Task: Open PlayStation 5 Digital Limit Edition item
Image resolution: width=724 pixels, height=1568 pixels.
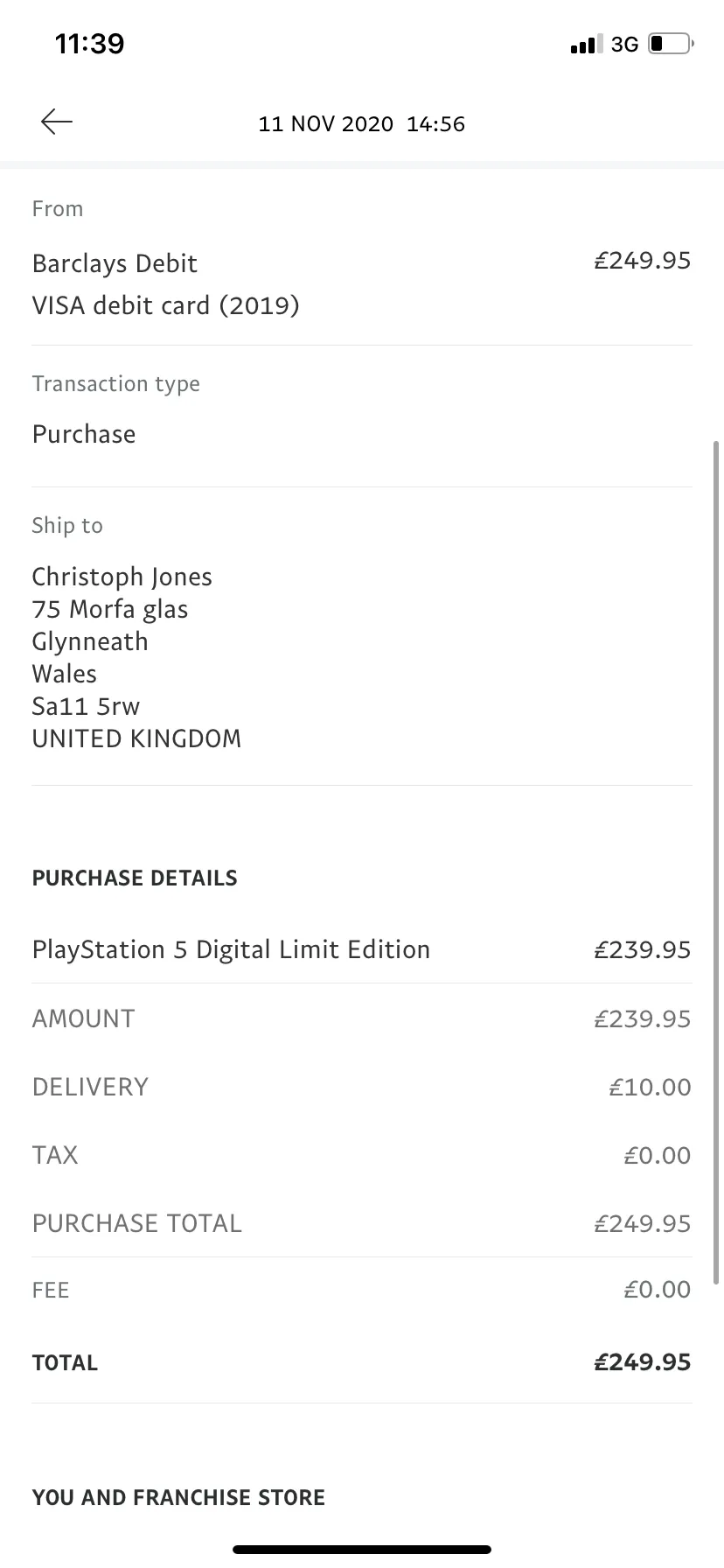Action: pos(362,949)
